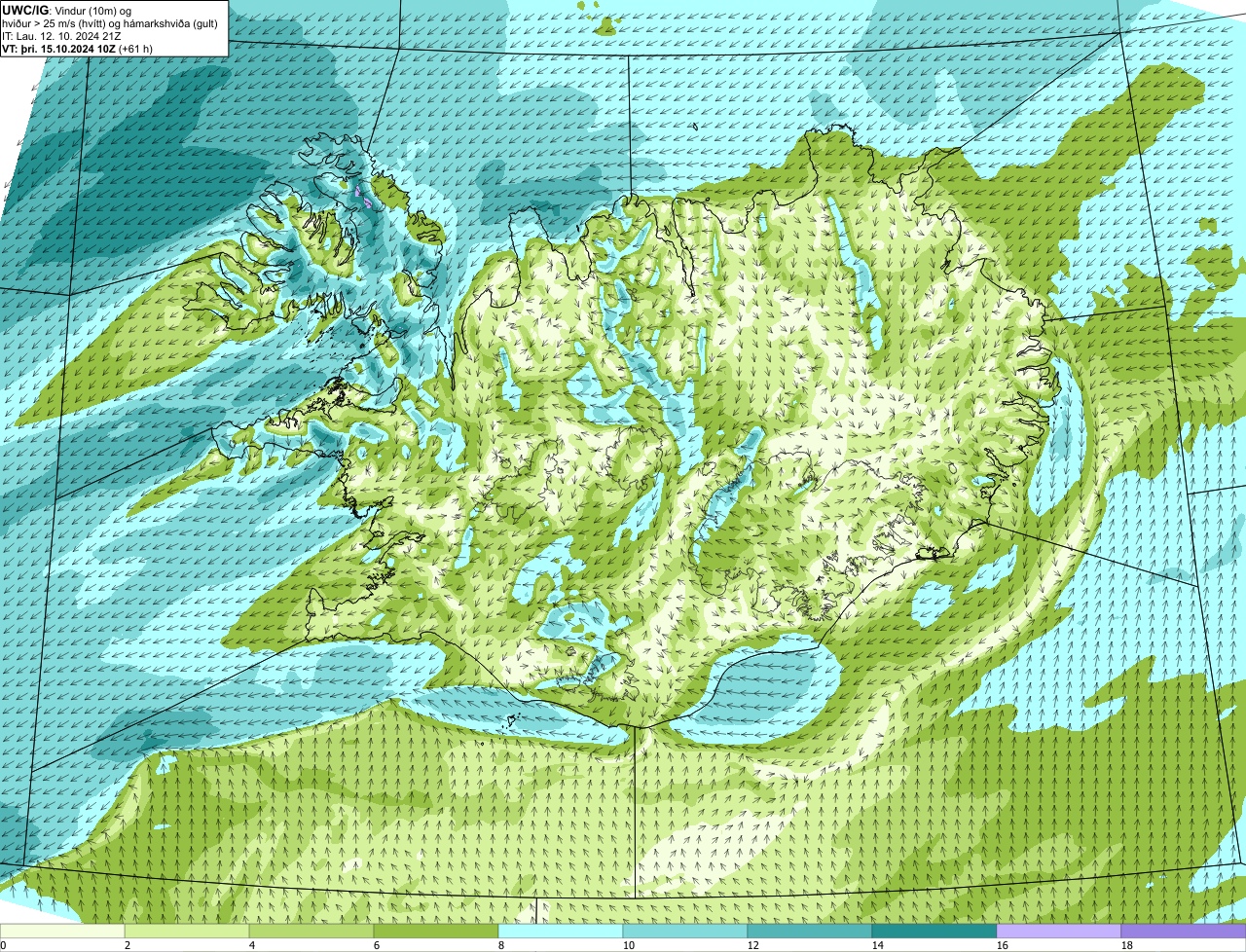Choose the dark teal 14–16 m/s legend swatch
1246x952 pixels.
coord(934,931)
